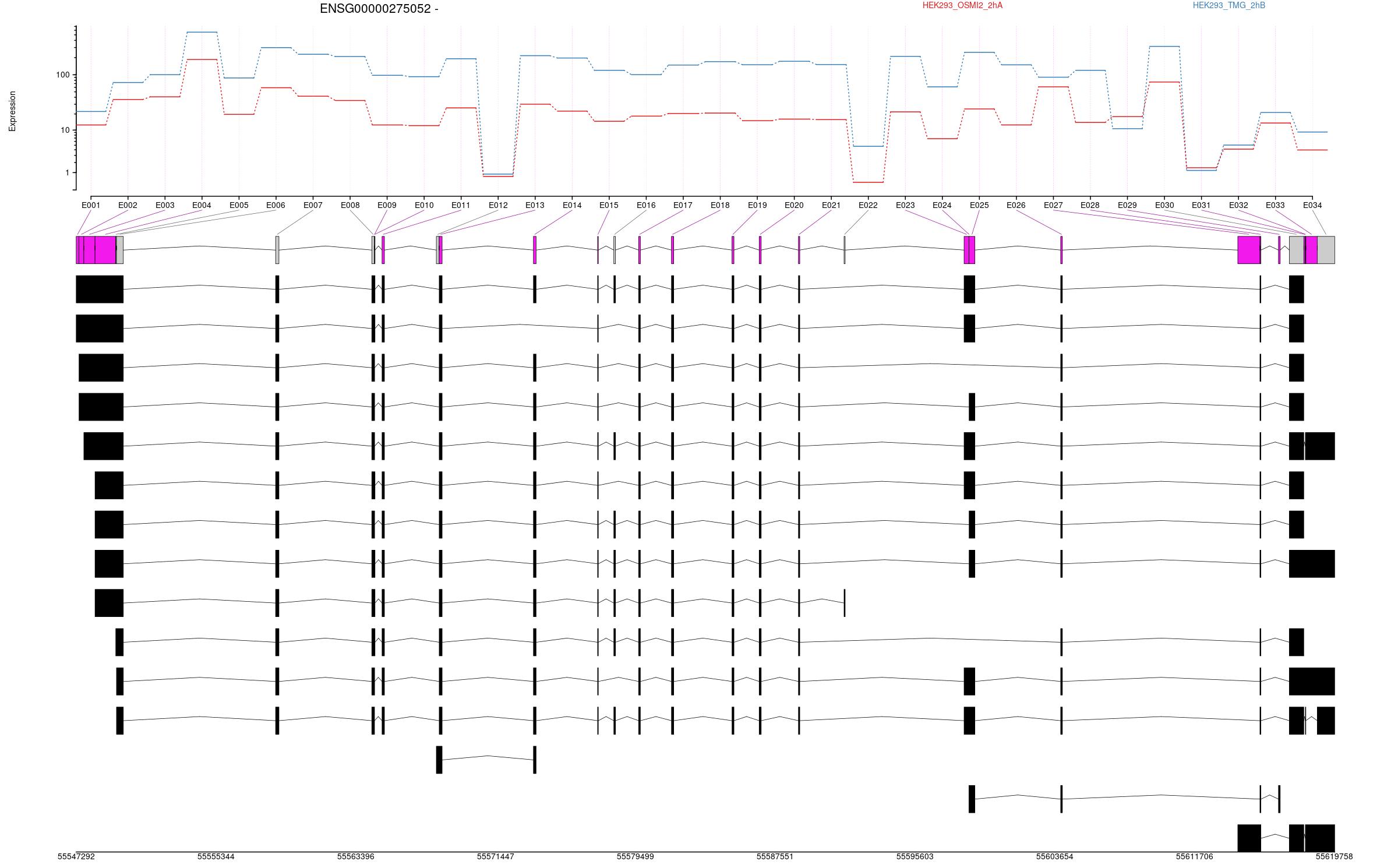
Task: Click the exon label E034
Action: [x=1312, y=205]
